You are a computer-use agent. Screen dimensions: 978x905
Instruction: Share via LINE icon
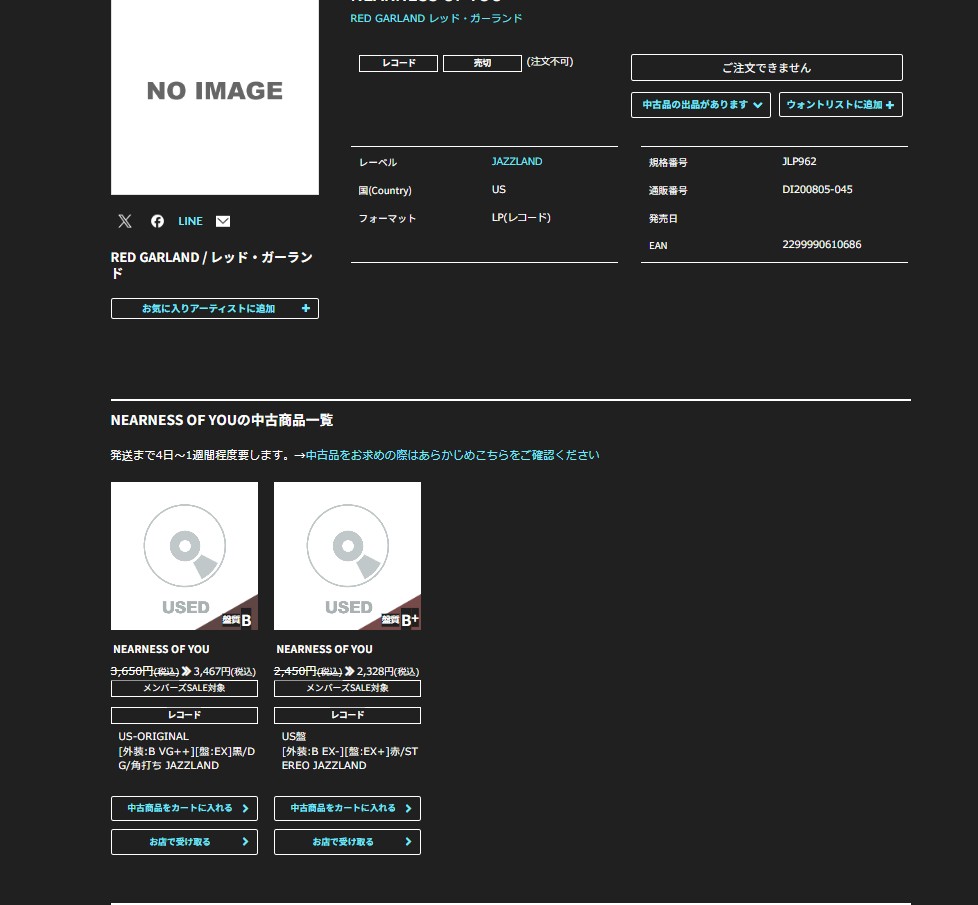tap(190, 221)
